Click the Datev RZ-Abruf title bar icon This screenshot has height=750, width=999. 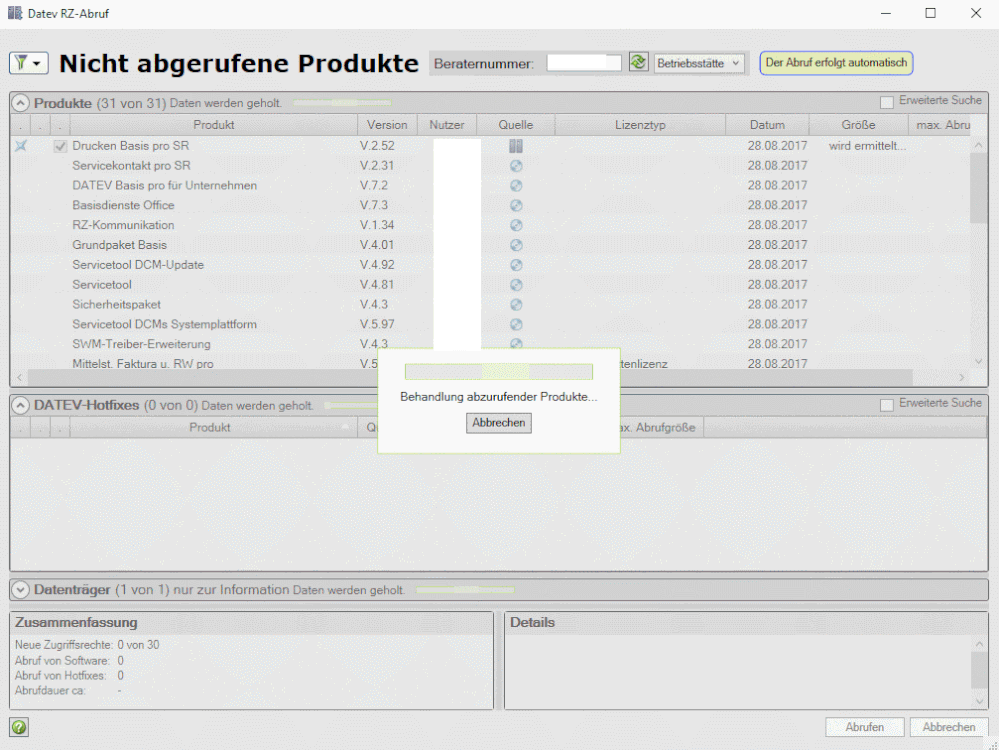[15, 13]
